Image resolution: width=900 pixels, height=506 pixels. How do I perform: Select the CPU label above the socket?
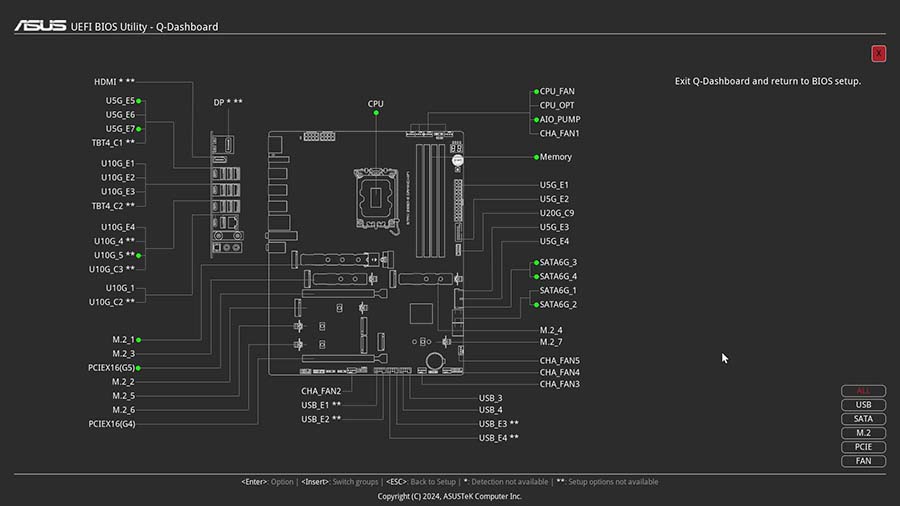(376, 104)
